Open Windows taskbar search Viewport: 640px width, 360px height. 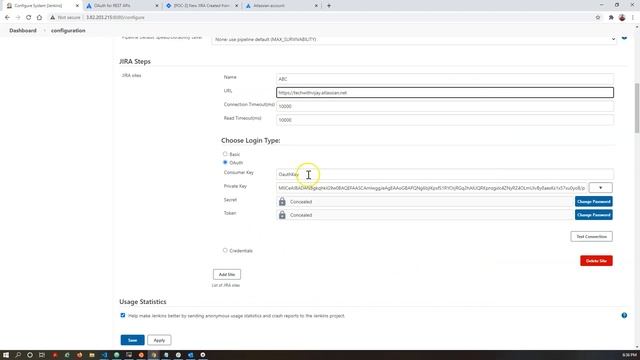pos(18,355)
